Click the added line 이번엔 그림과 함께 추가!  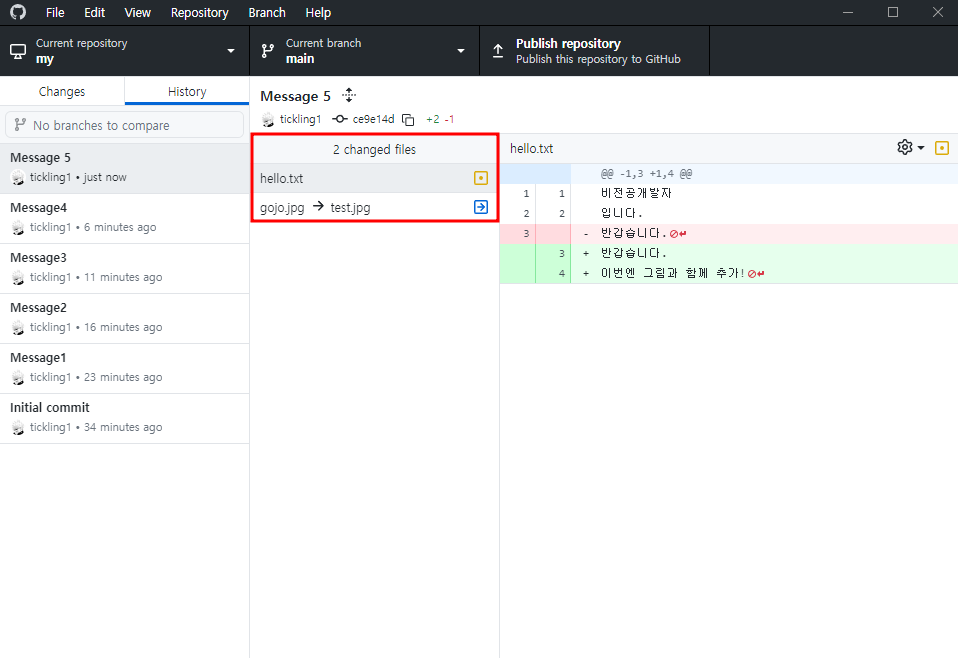(728, 273)
